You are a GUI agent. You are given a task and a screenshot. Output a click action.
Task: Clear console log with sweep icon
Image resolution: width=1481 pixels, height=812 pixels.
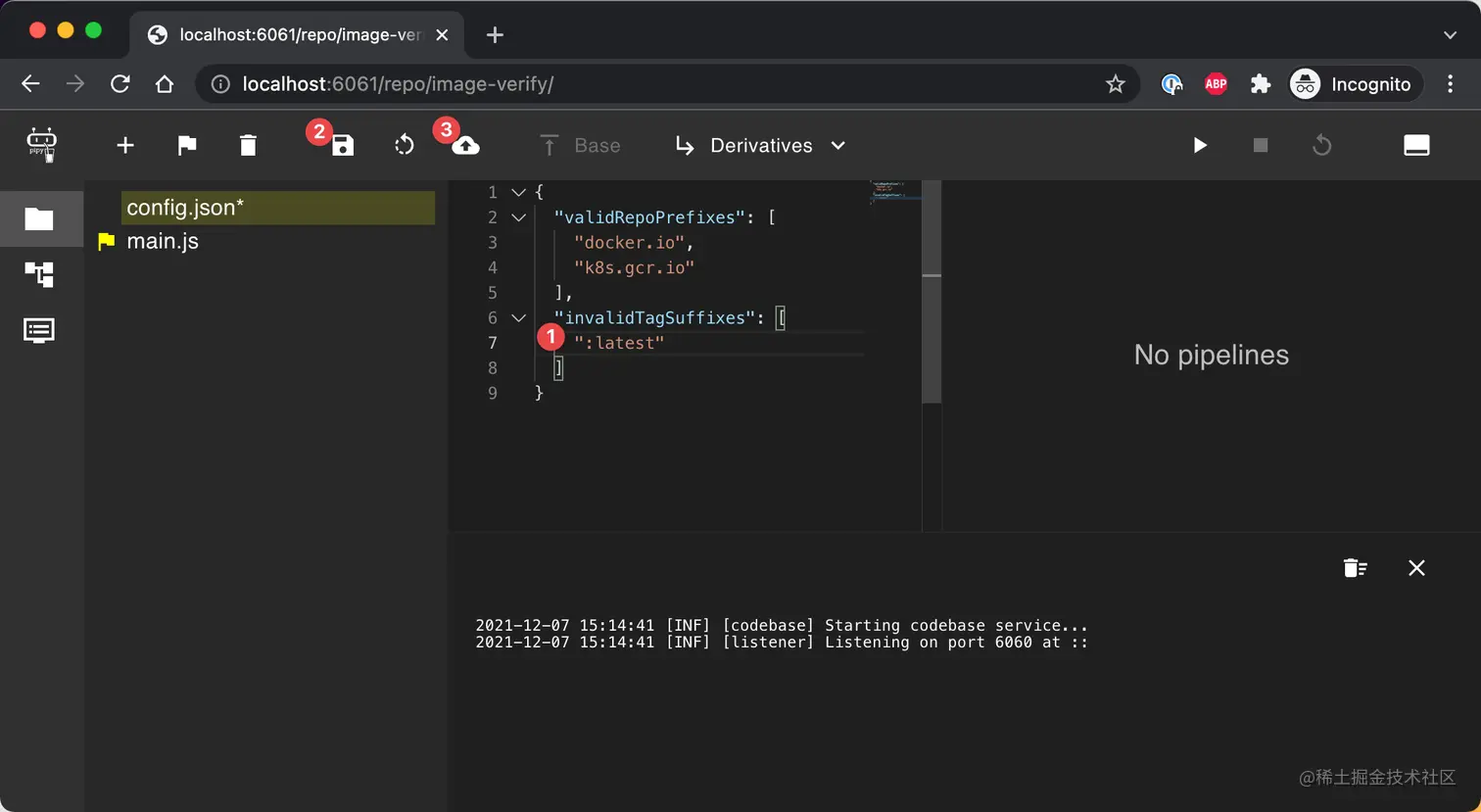click(x=1355, y=568)
